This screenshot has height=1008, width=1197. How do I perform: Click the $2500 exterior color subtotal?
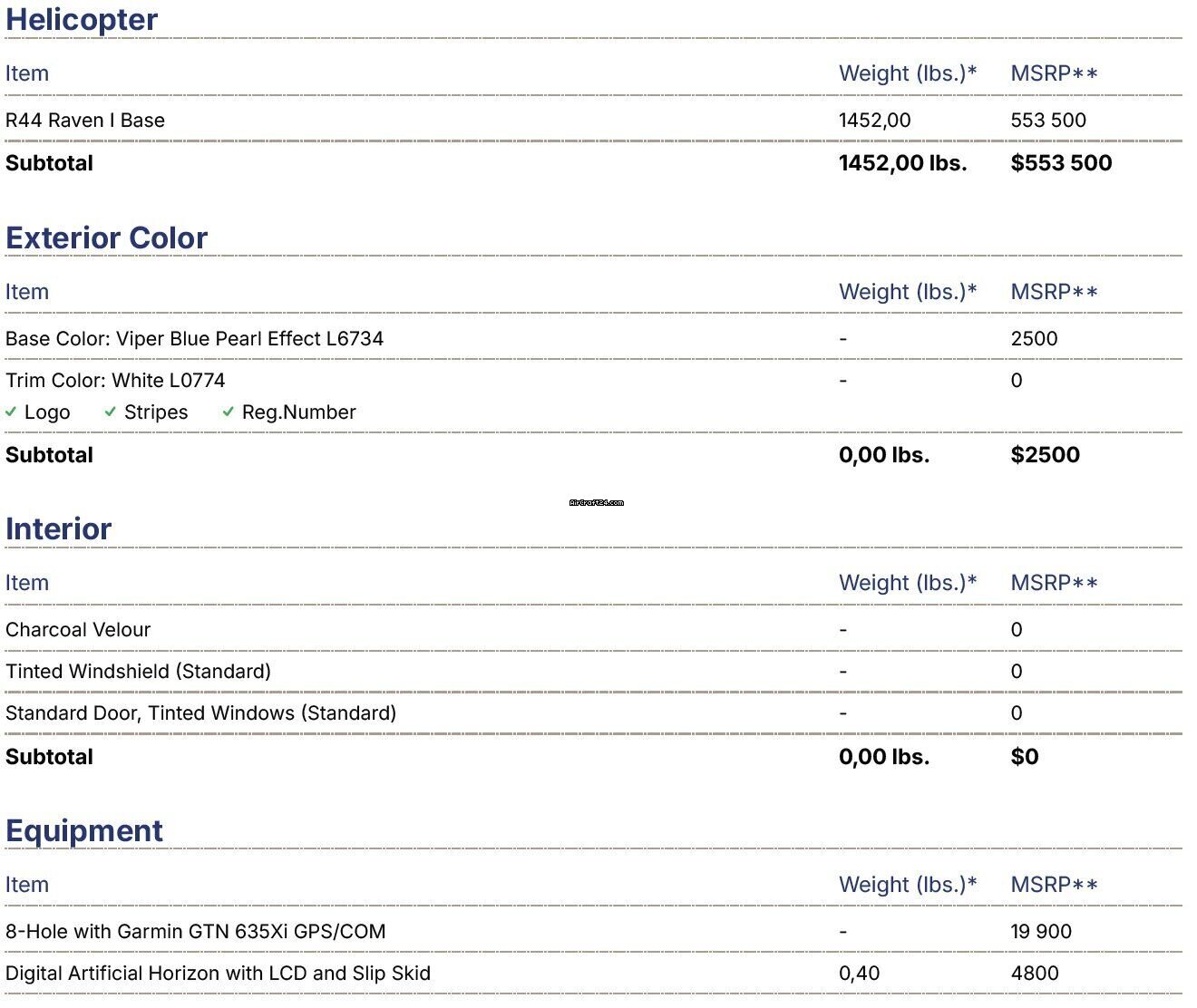coord(1045,455)
